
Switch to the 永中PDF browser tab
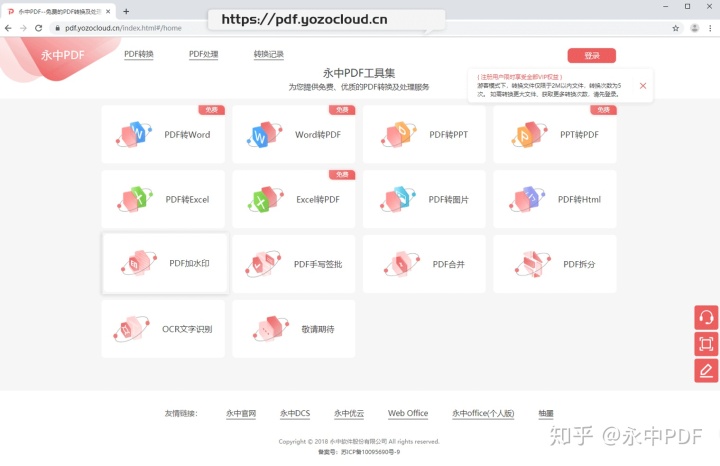click(x=57, y=11)
